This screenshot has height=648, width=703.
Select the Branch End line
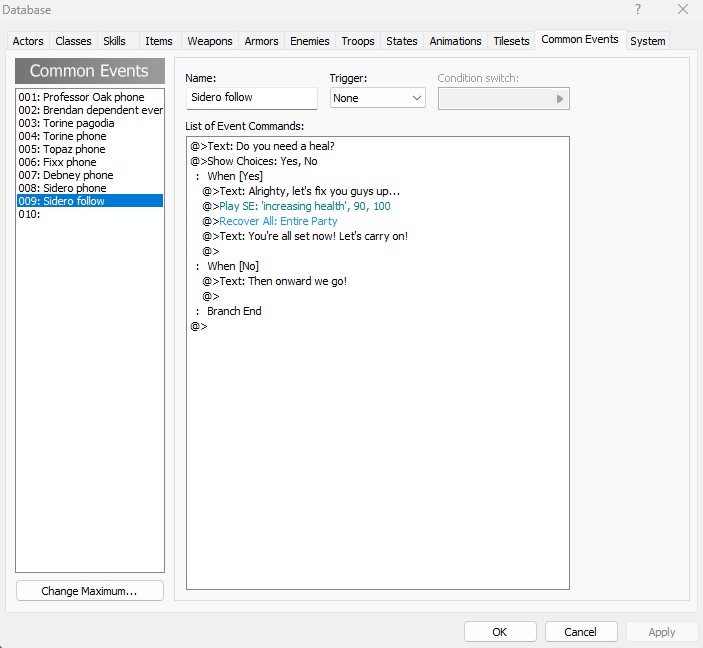(x=378, y=311)
